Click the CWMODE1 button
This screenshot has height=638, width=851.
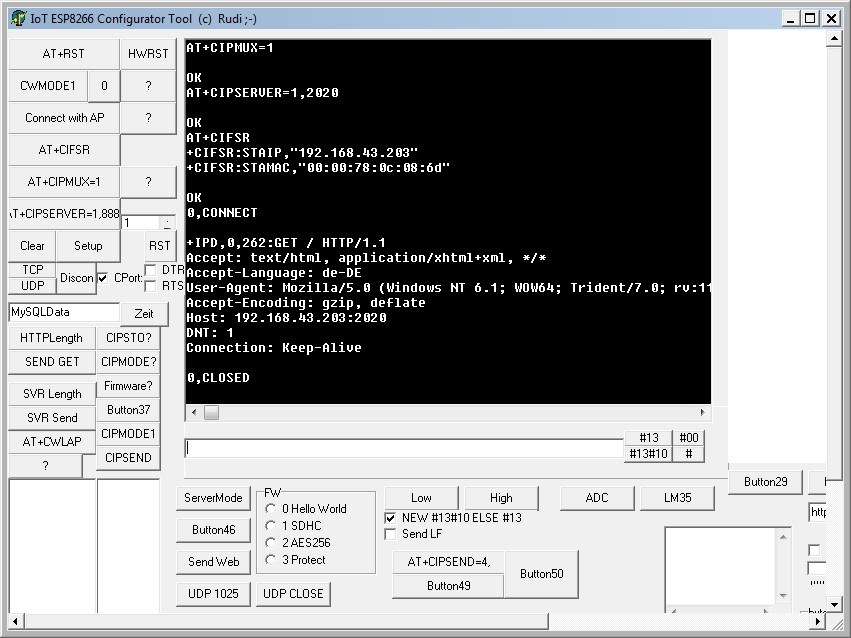[x=48, y=86]
